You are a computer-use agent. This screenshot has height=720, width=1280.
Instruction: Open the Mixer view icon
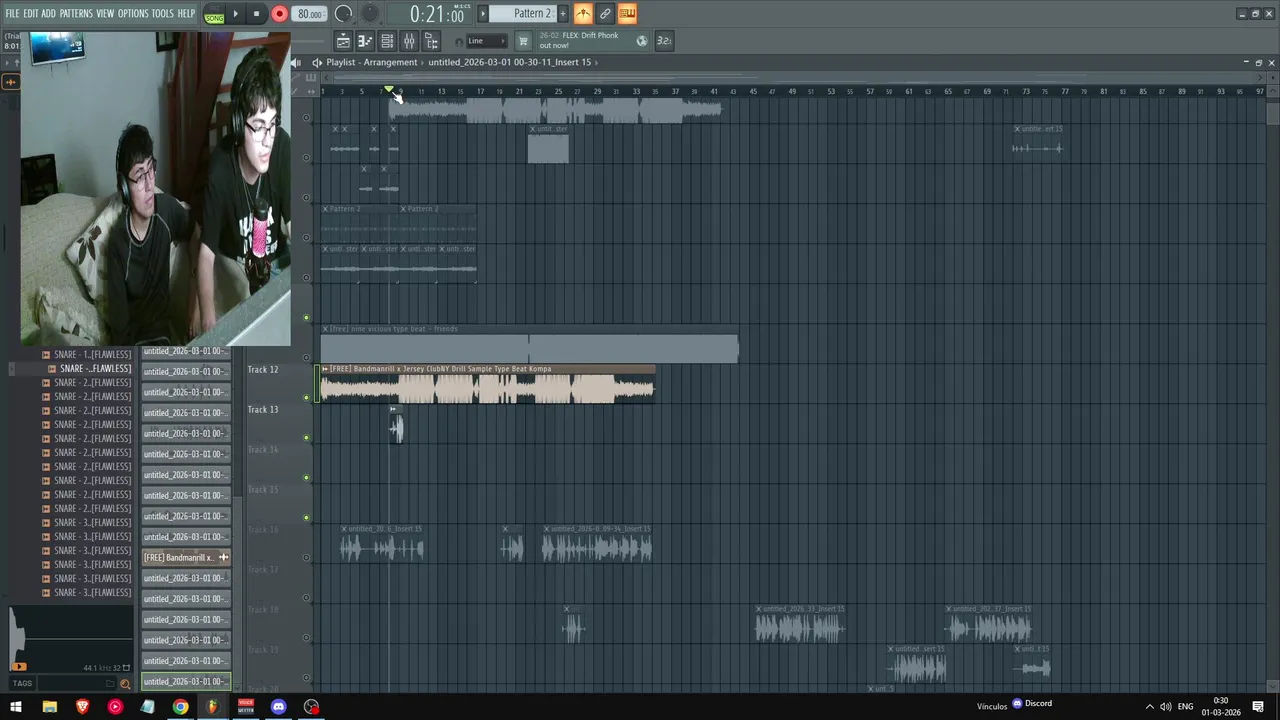(x=409, y=41)
